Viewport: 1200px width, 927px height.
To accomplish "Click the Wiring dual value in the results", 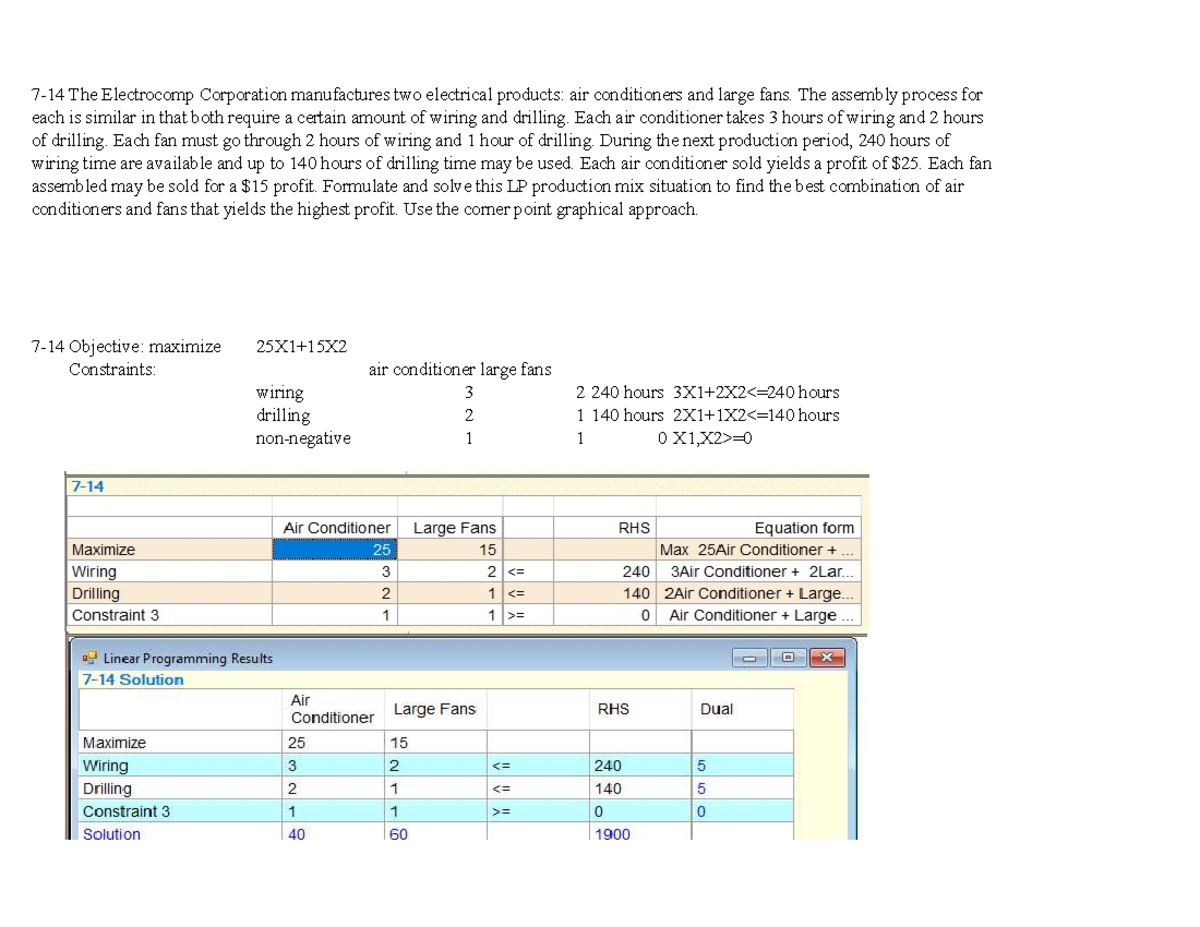I will tap(701, 766).
